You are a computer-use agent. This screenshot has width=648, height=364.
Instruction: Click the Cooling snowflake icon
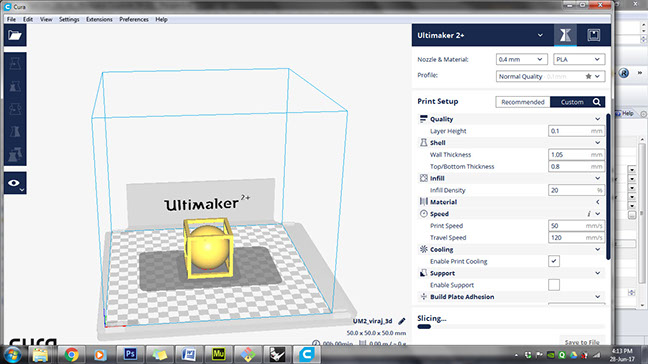click(x=423, y=249)
